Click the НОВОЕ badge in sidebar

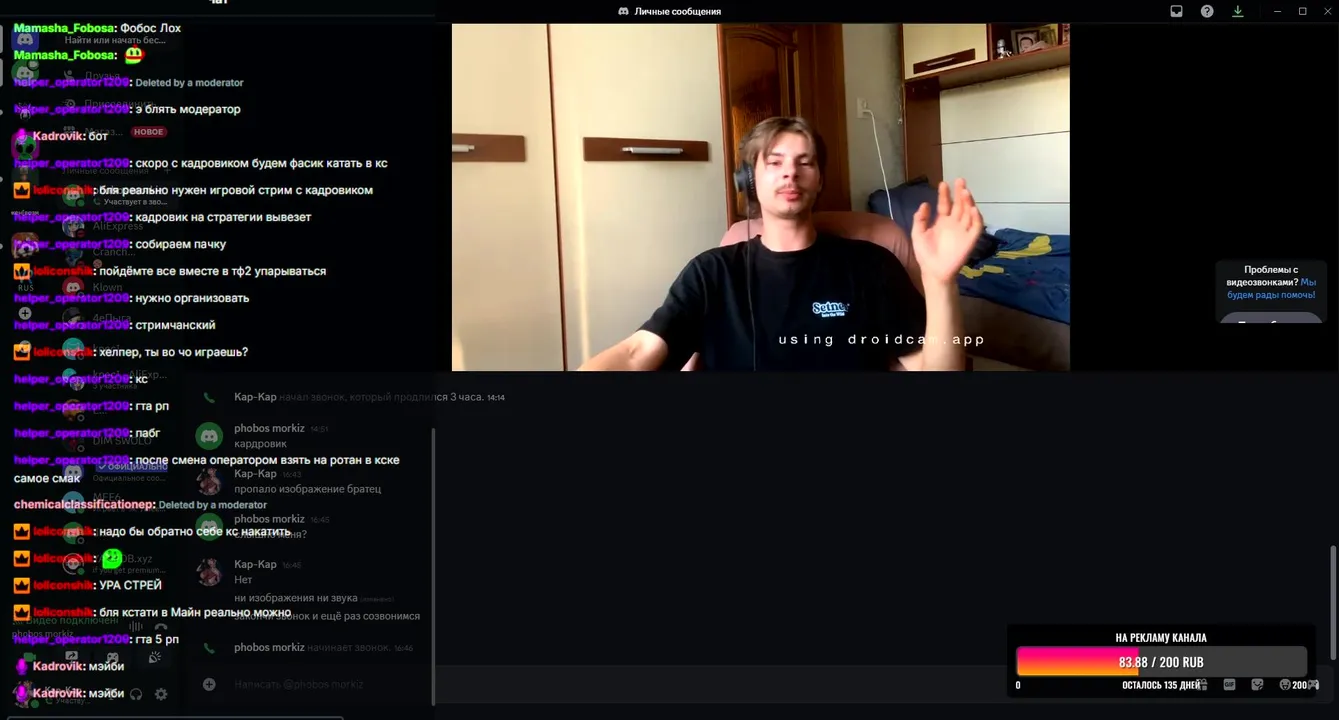149,132
